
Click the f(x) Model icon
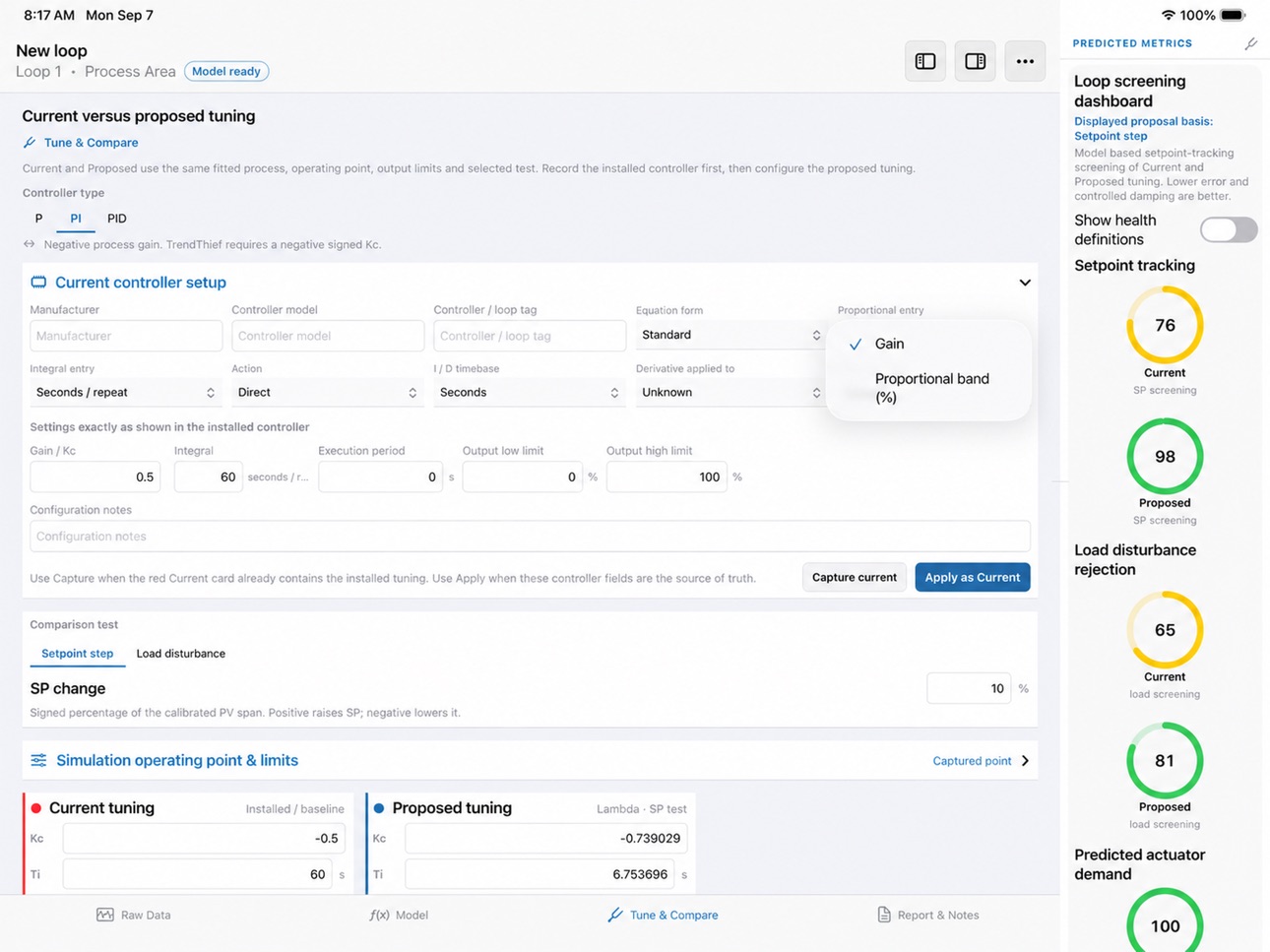pos(379,915)
